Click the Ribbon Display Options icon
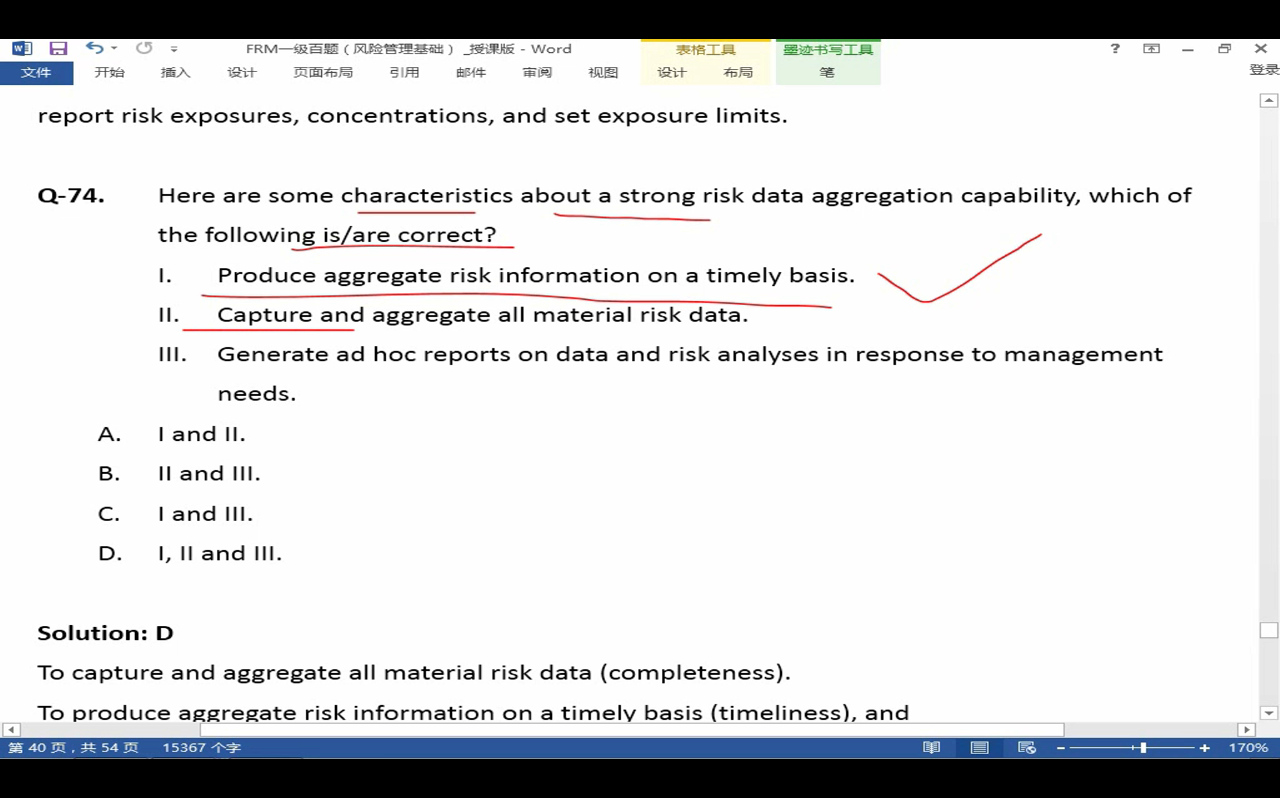1280x798 pixels. (x=1152, y=49)
